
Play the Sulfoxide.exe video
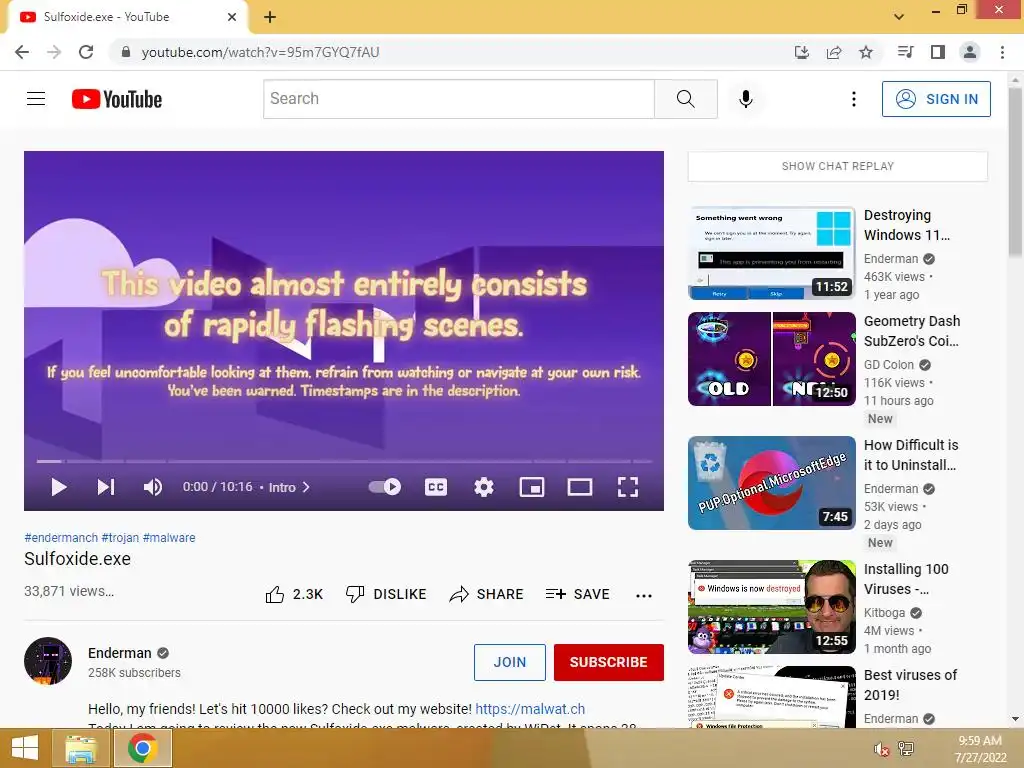pyautogui.click(x=59, y=487)
